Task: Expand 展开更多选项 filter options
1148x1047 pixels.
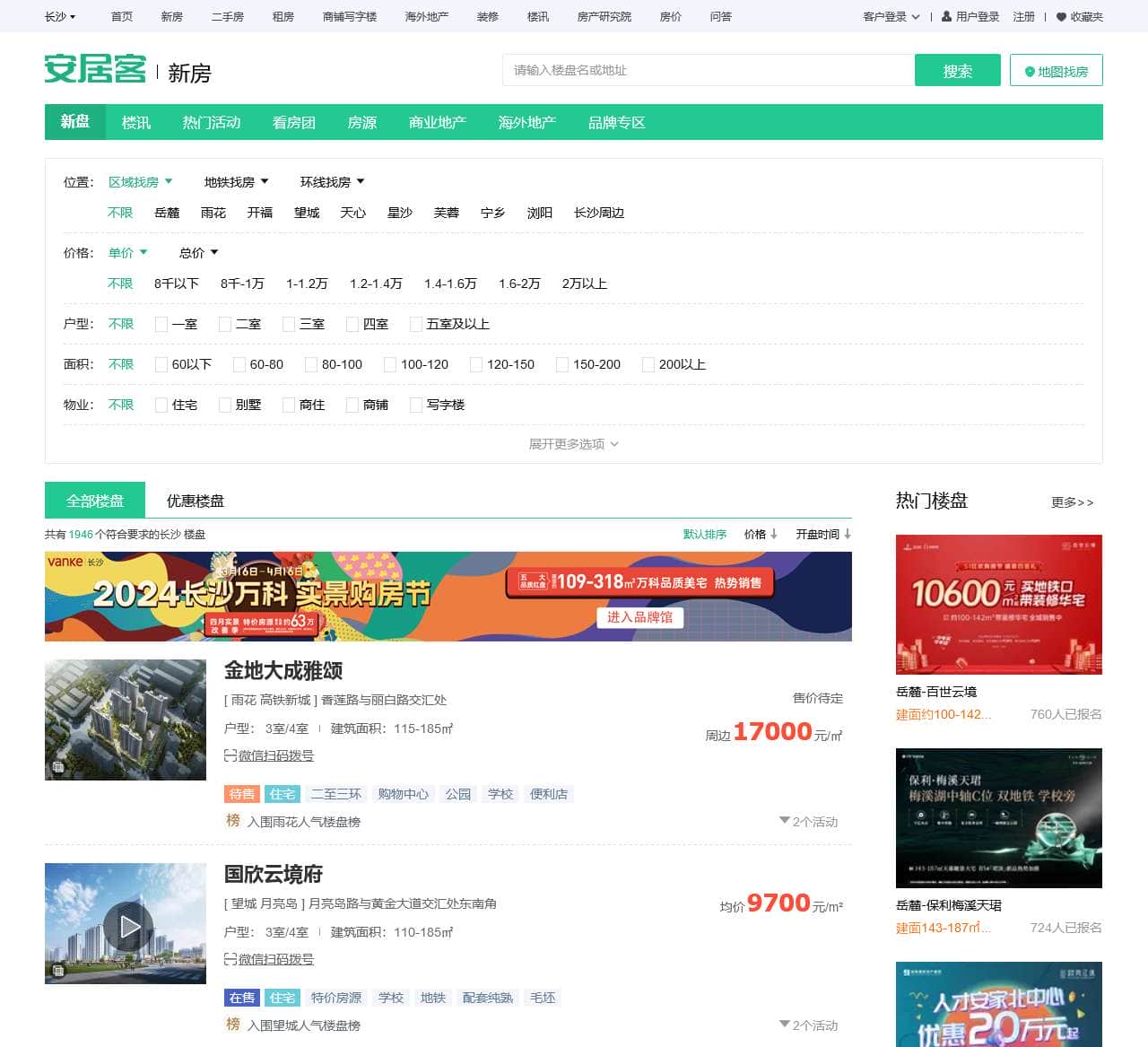Action: pyautogui.click(x=574, y=444)
